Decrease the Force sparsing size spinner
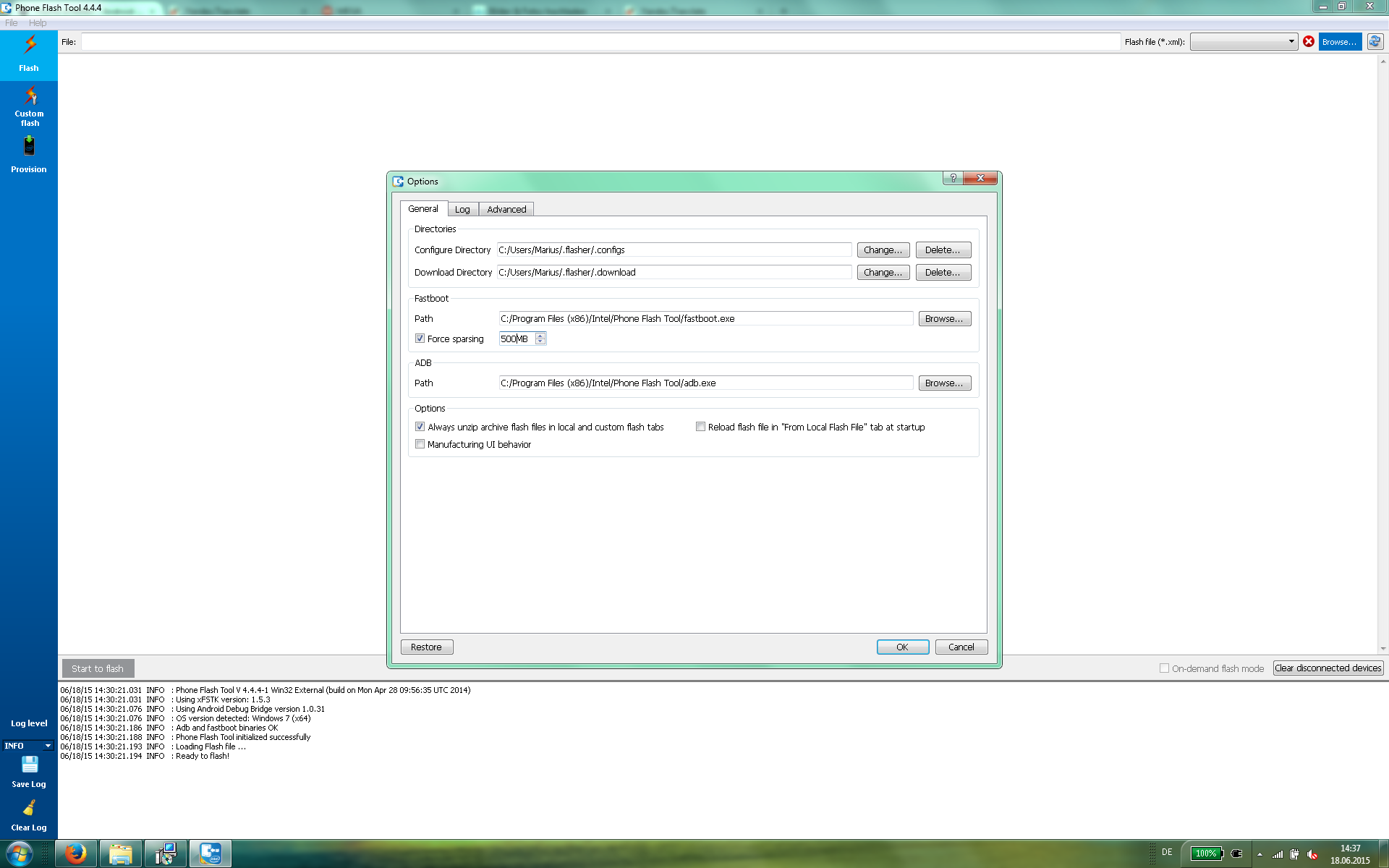 click(540, 341)
